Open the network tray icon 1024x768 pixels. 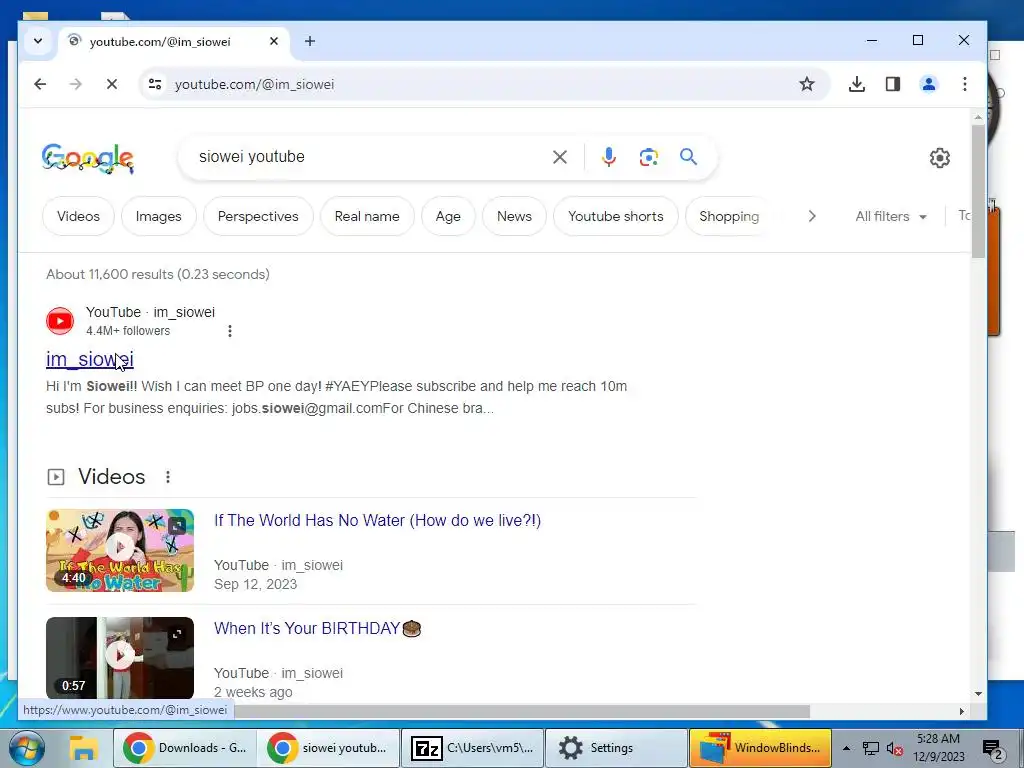point(871,749)
